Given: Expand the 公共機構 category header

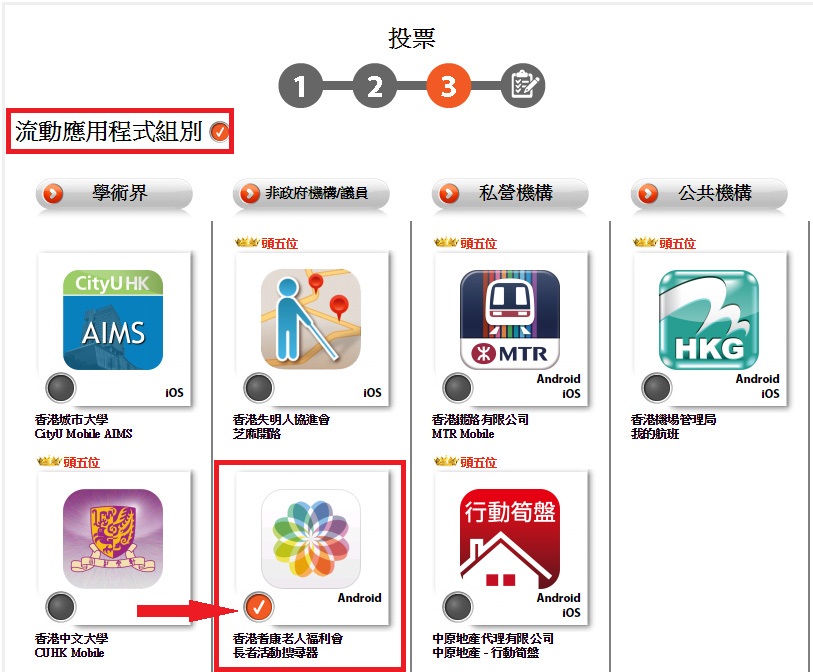Looking at the screenshot, I should [709, 193].
